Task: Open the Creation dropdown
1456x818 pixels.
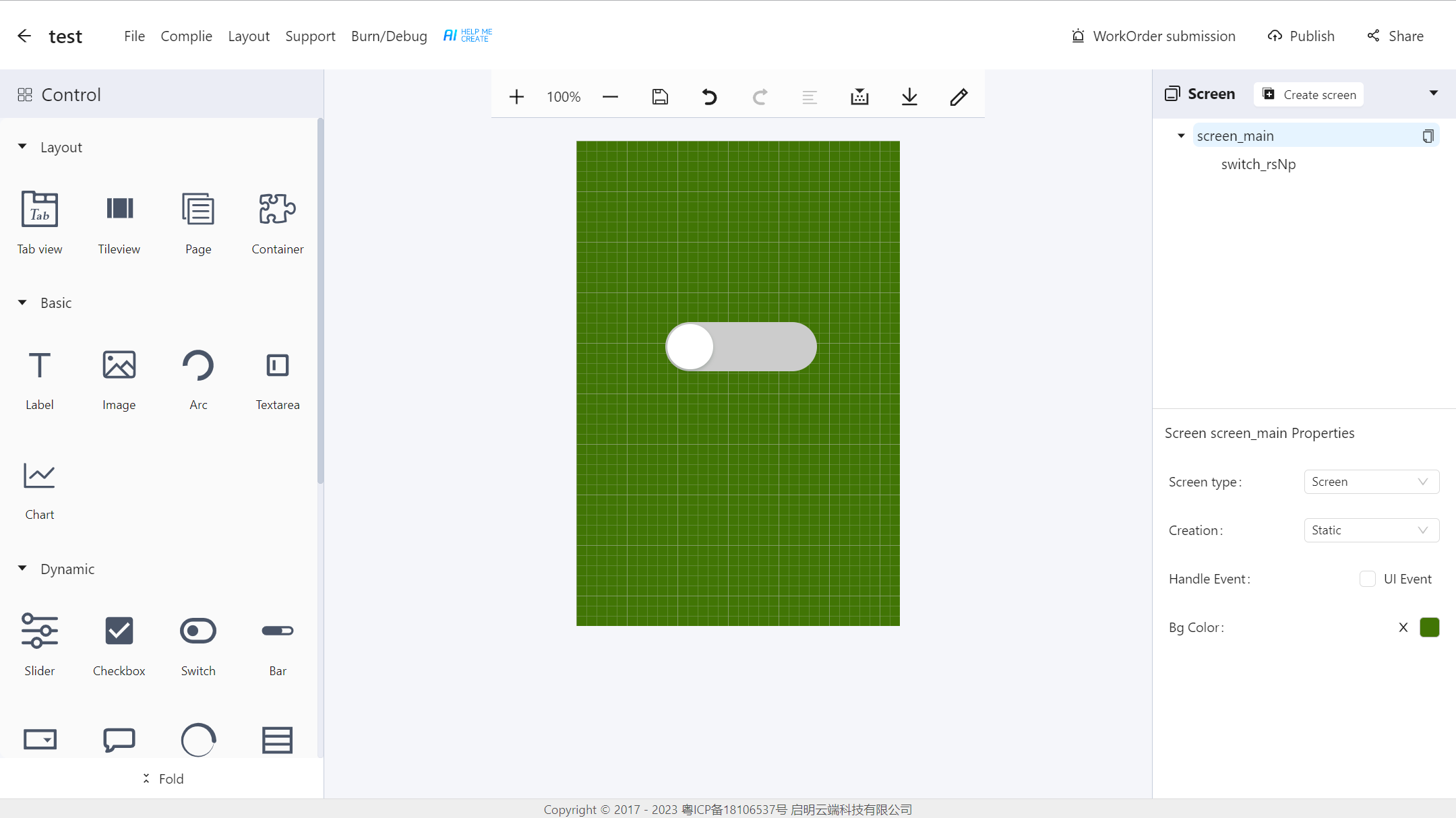Action: click(1371, 530)
